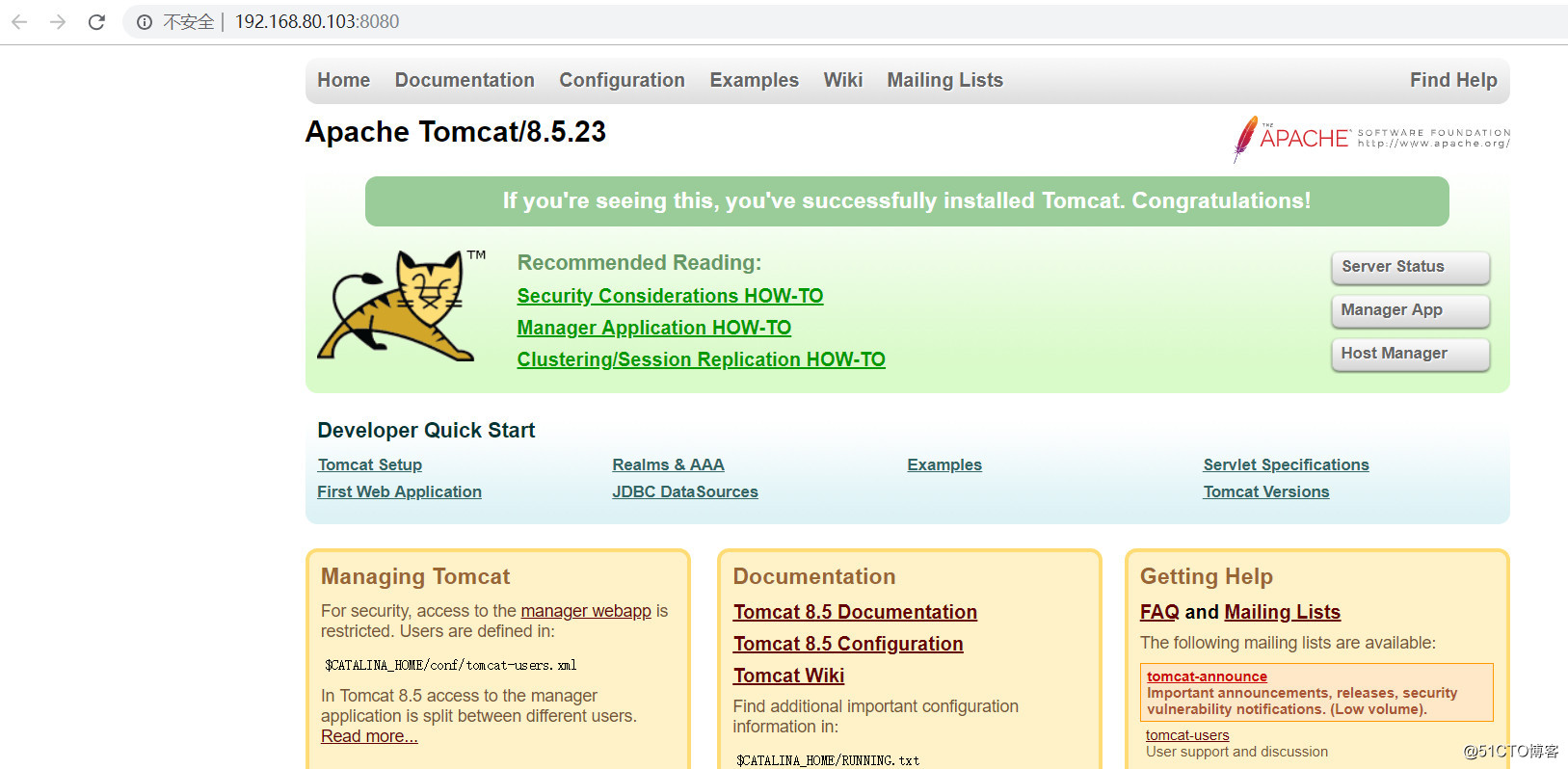Open Security Considerations HOW-TO link
Viewport: 1568px width, 769px height.
[670, 296]
